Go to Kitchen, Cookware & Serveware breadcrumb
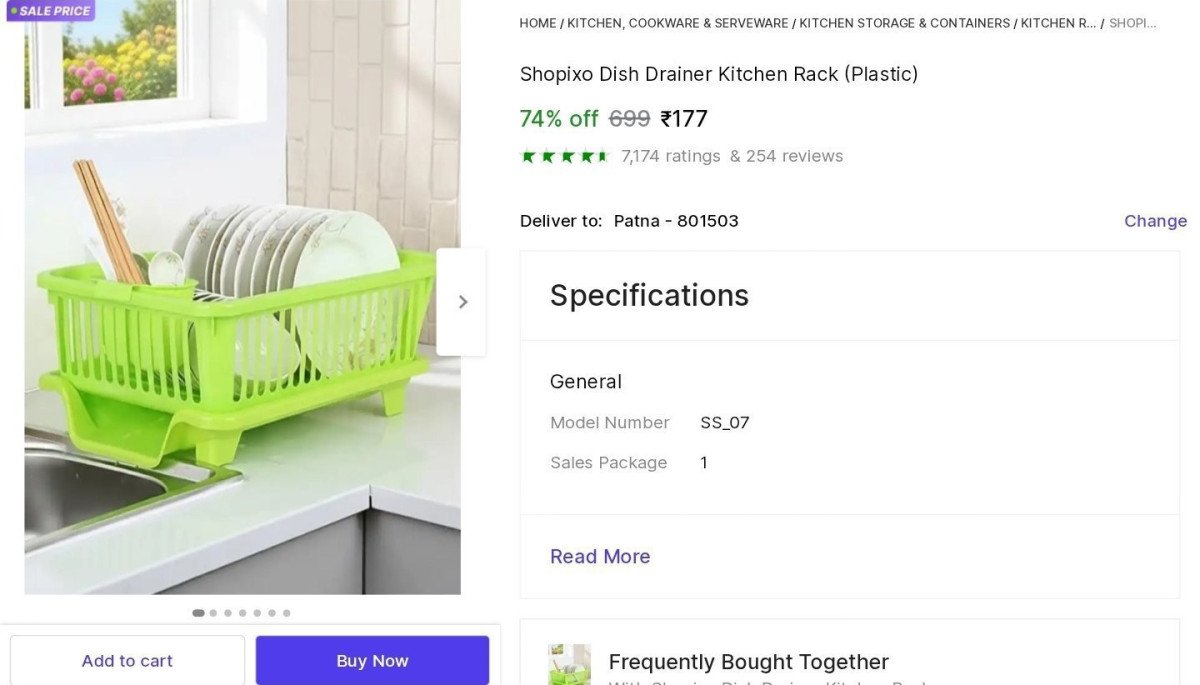 click(678, 23)
